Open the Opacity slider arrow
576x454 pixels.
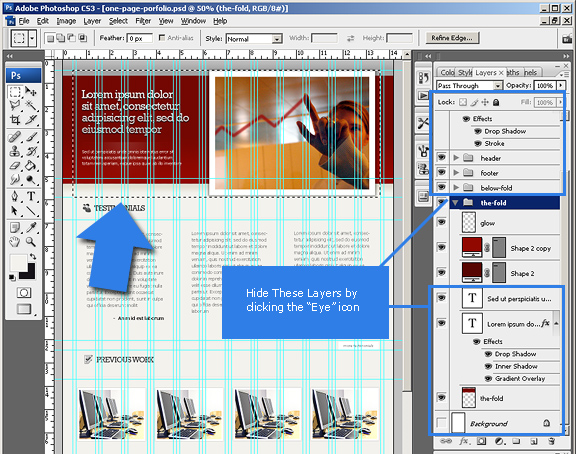coord(561,86)
